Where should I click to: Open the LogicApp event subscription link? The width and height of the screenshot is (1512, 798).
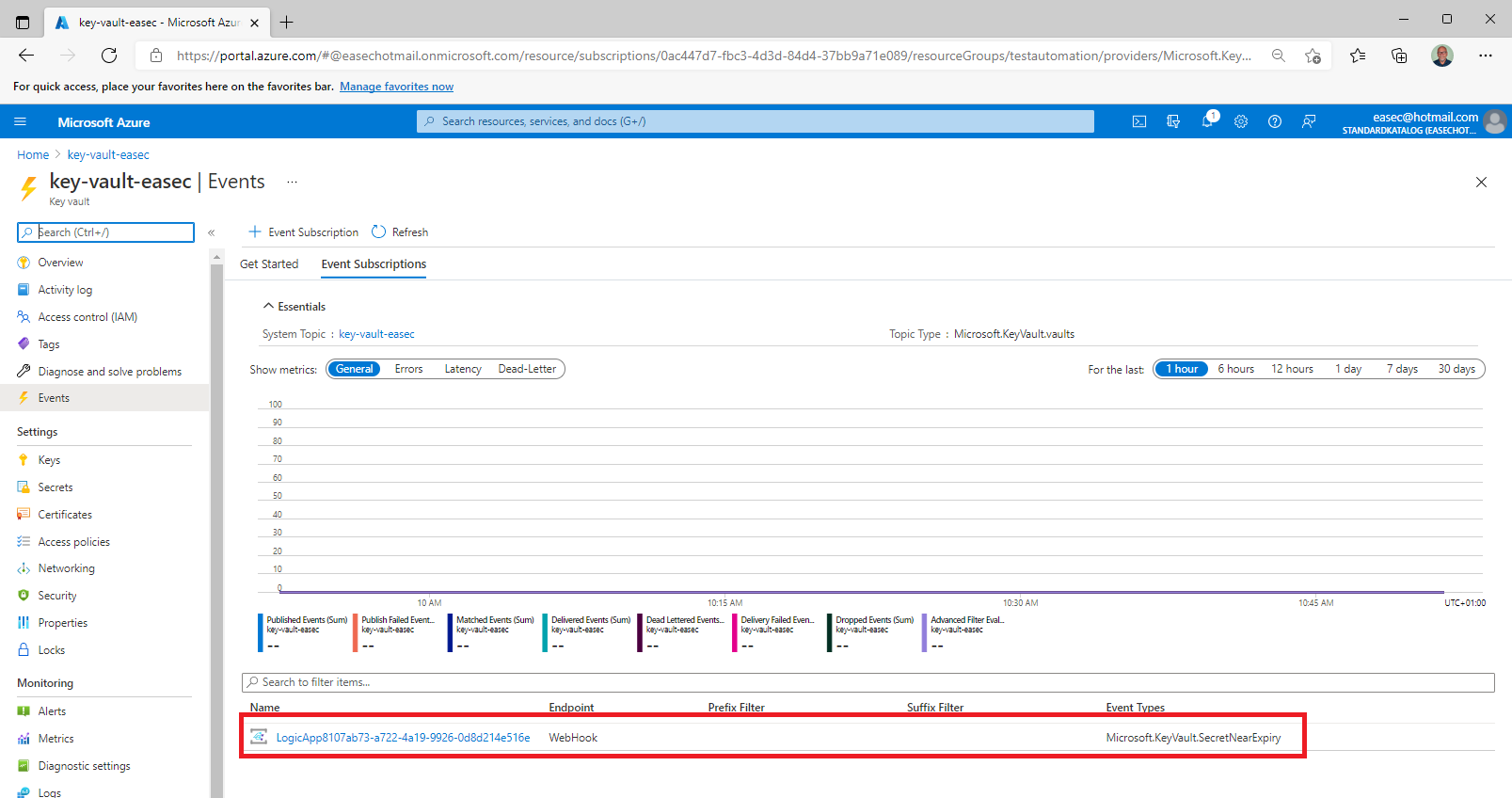click(403, 738)
